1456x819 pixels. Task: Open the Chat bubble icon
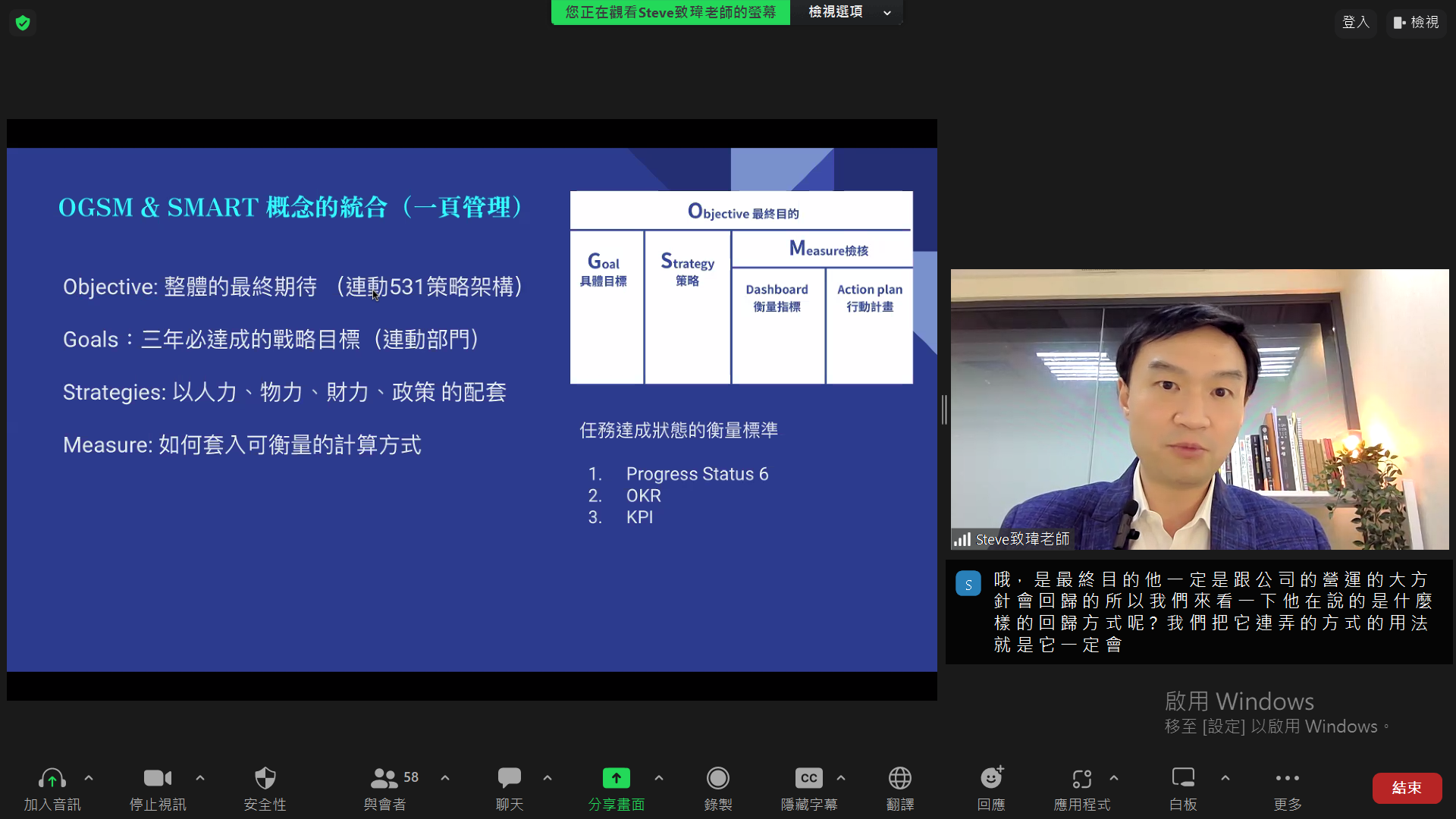click(x=509, y=779)
